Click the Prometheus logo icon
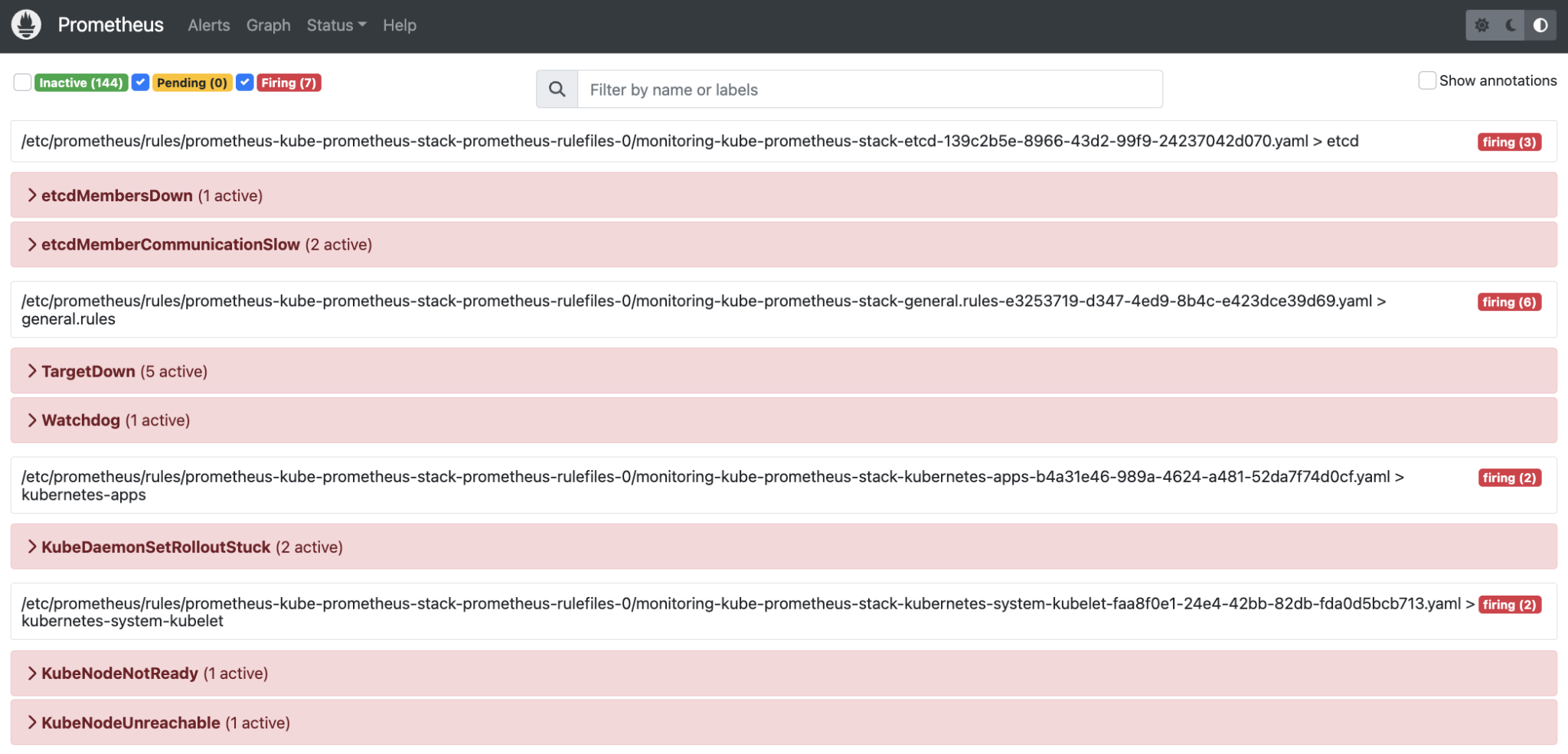This screenshot has height=754, width=1568. 25,24
